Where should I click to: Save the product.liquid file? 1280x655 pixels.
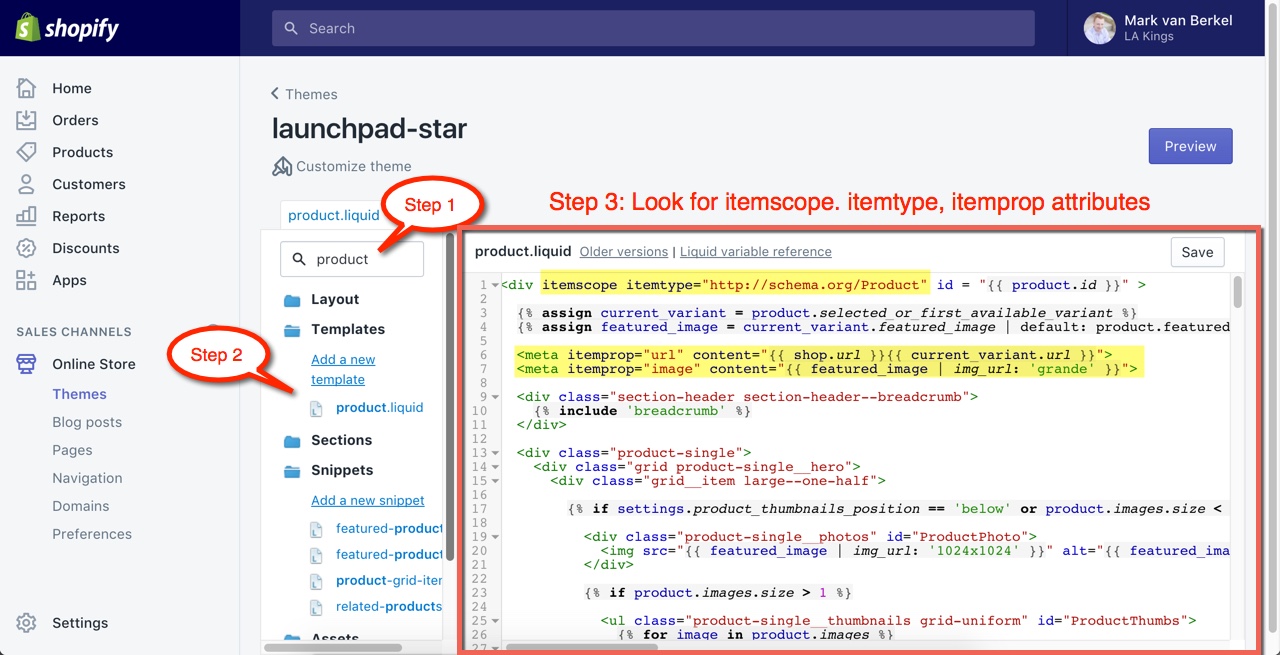pyautogui.click(x=1197, y=252)
